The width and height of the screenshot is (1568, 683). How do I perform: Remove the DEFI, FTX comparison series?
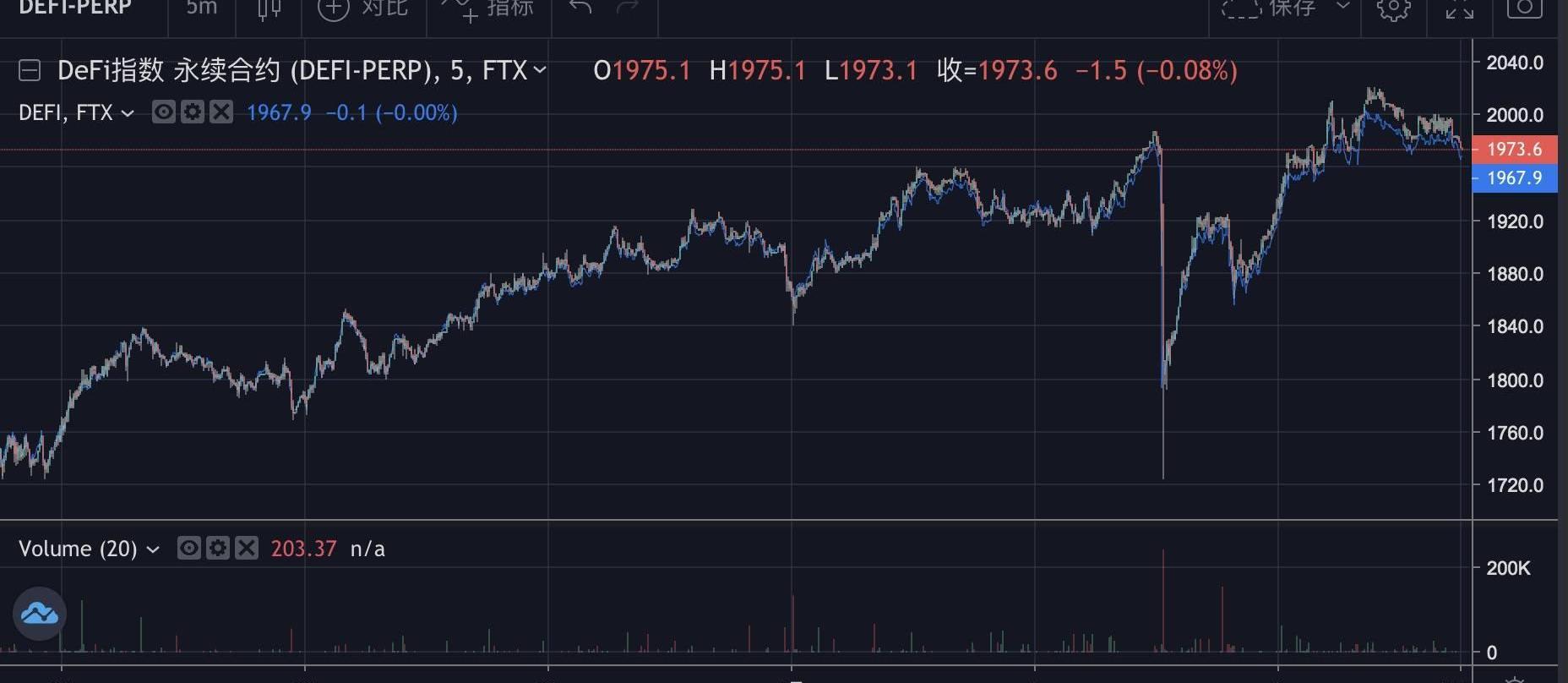pos(221,112)
